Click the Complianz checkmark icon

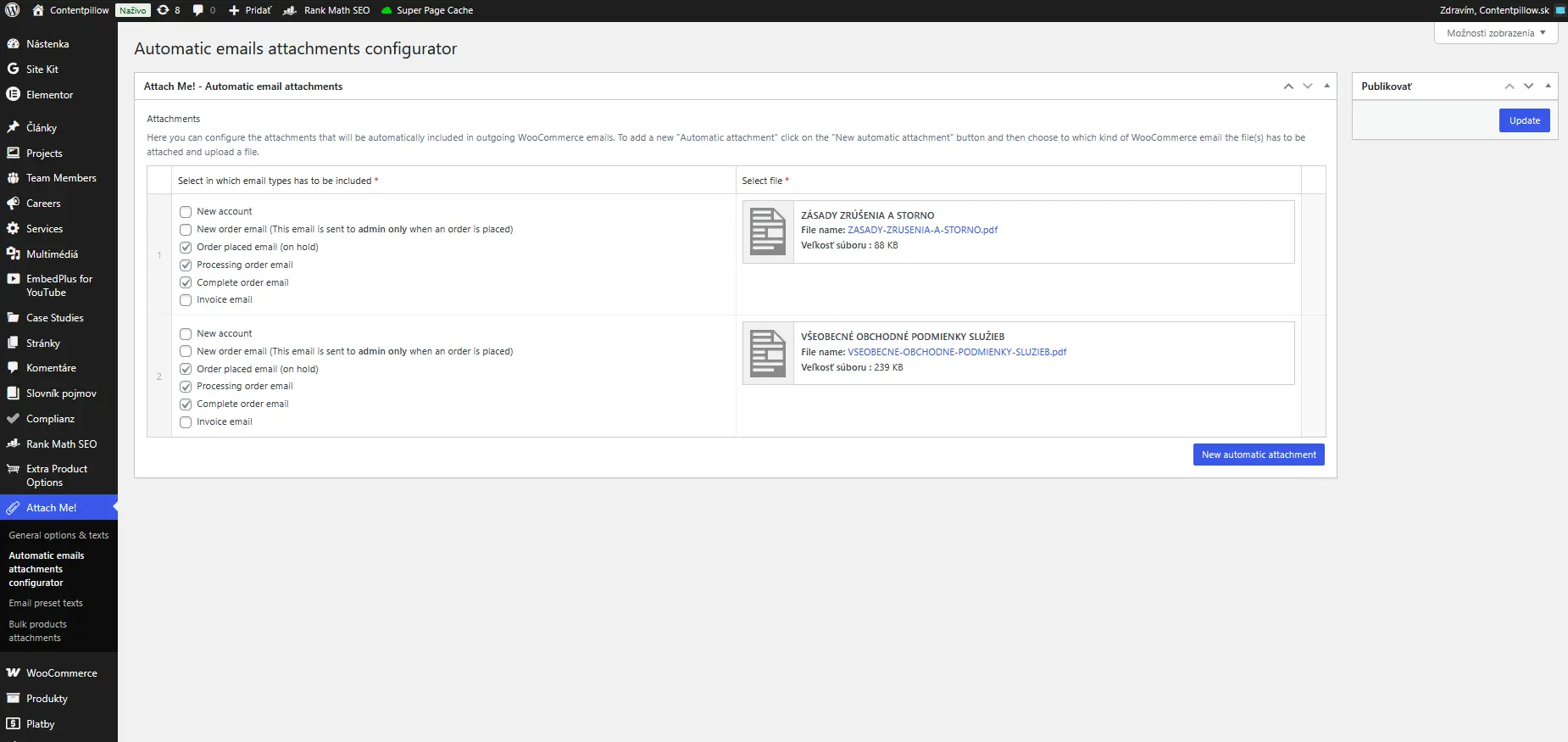(x=13, y=418)
